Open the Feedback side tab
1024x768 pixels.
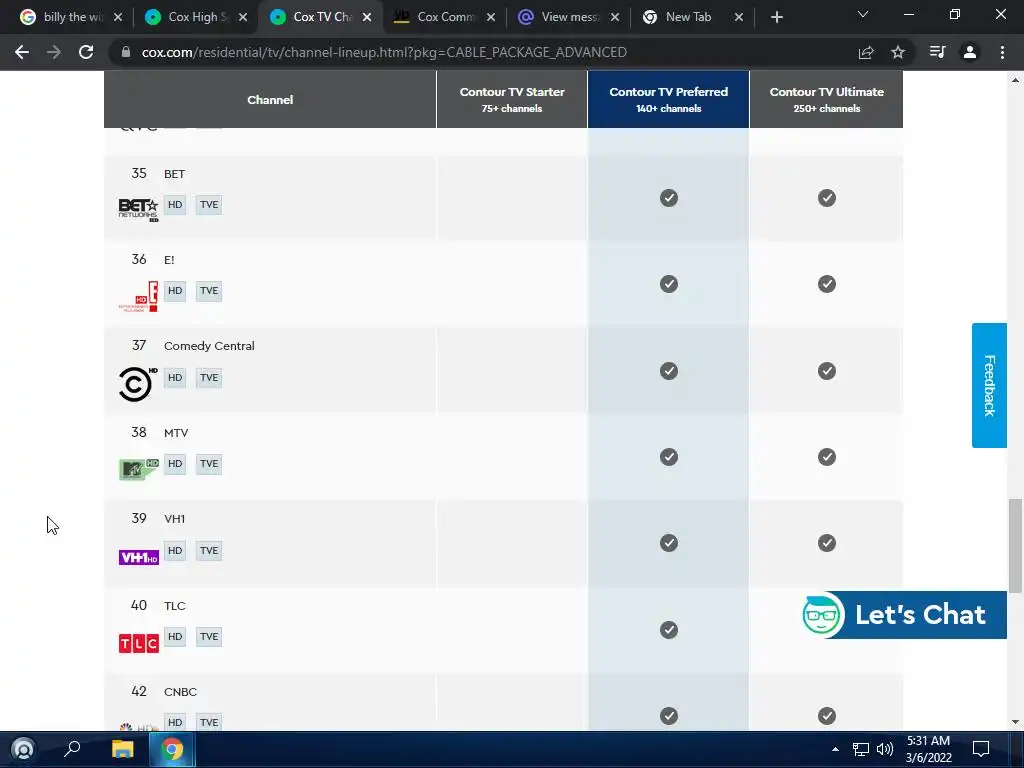click(989, 385)
